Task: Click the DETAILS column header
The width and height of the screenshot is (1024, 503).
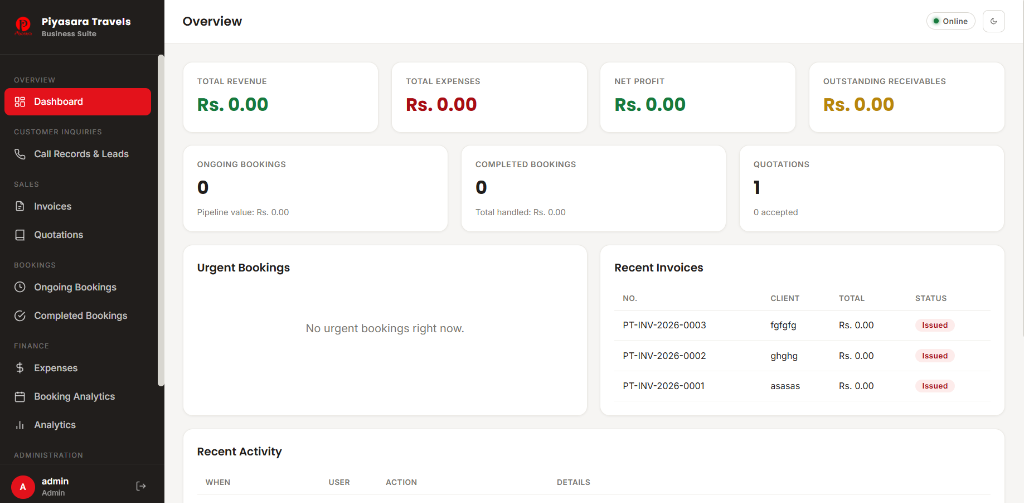Action: click(x=573, y=483)
